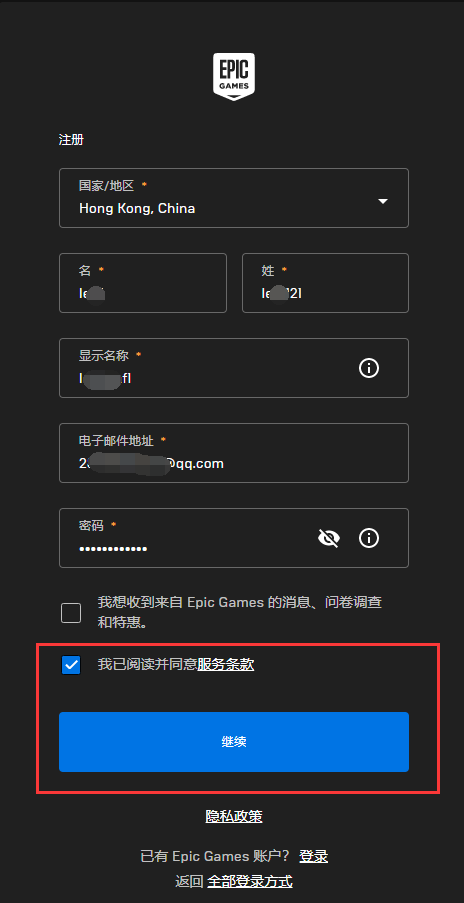
Task: Uncheck the 我已阅读并同意服务条款 checkbox
Action: 71,665
